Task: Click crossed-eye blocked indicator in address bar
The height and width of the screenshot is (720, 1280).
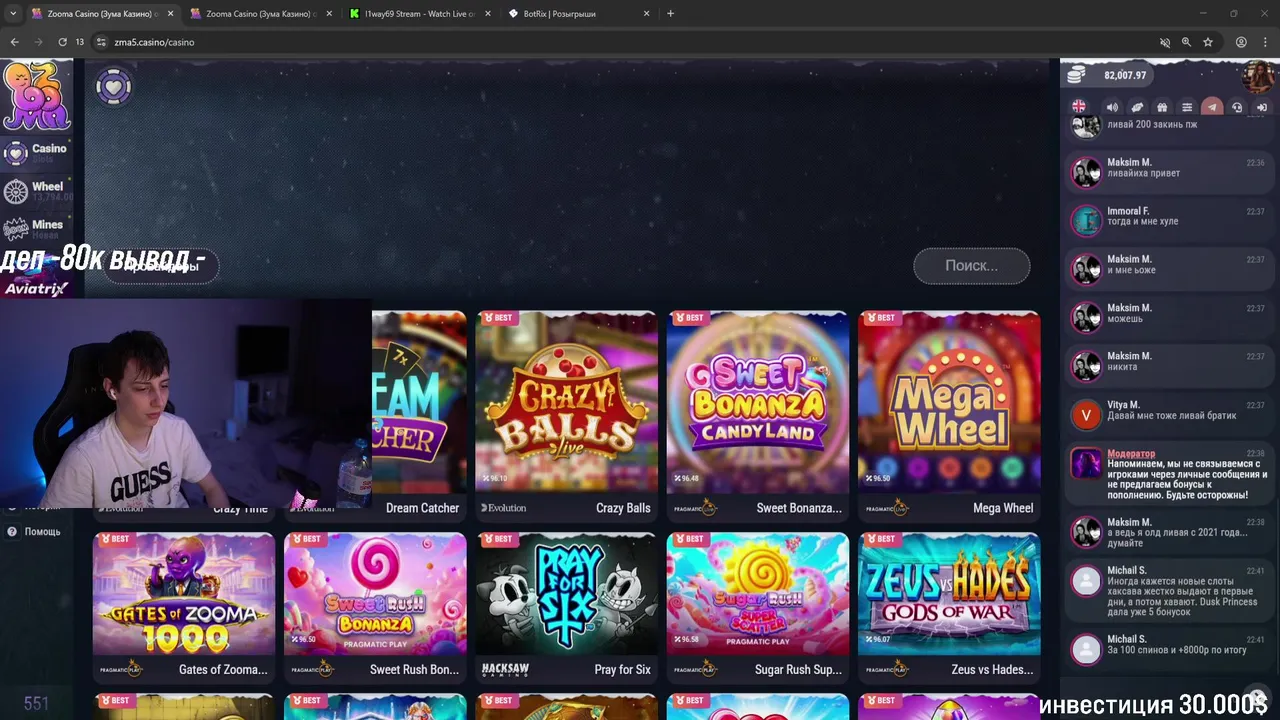Action: pos(1164,42)
